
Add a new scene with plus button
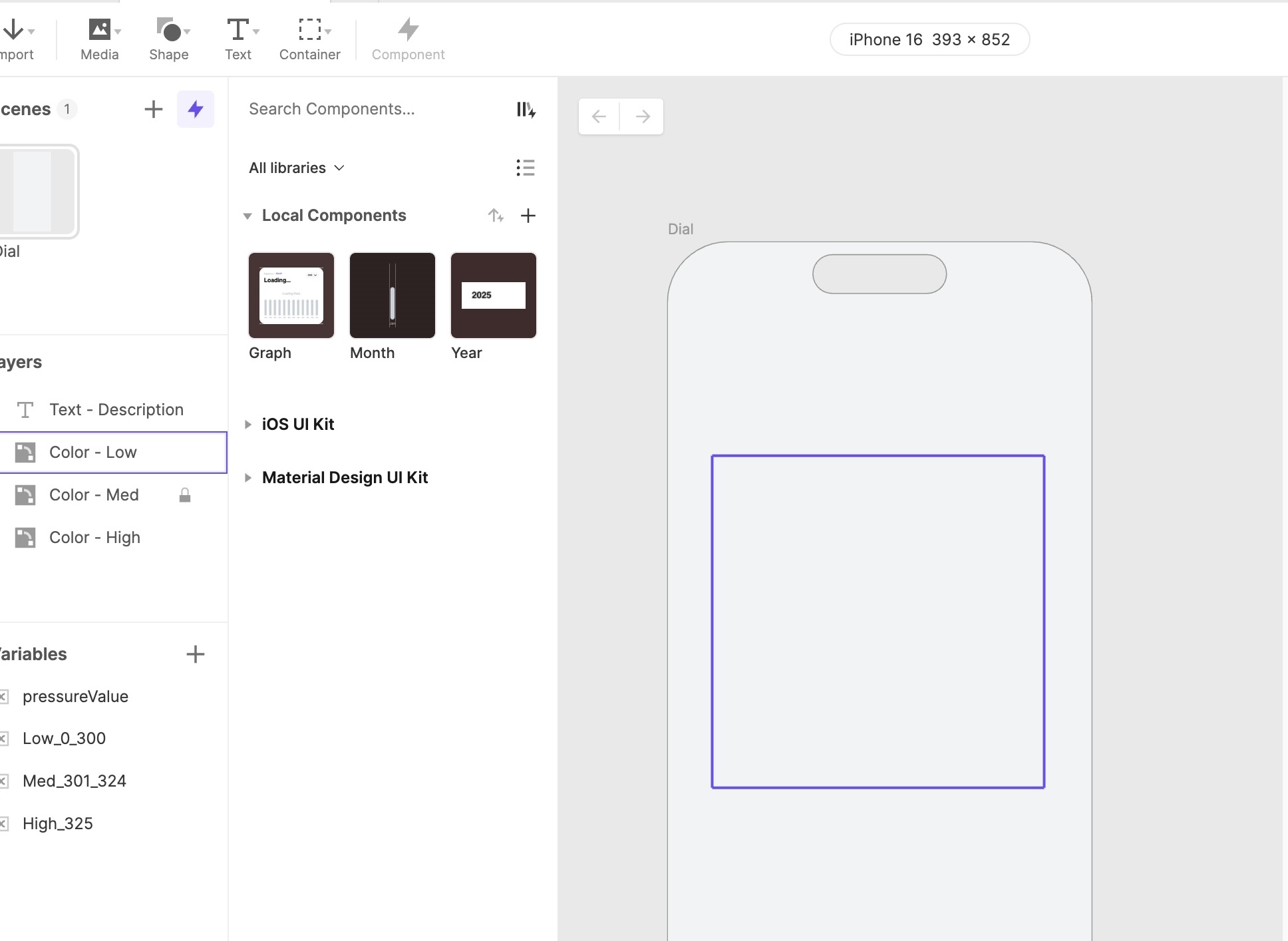[153, 109]
